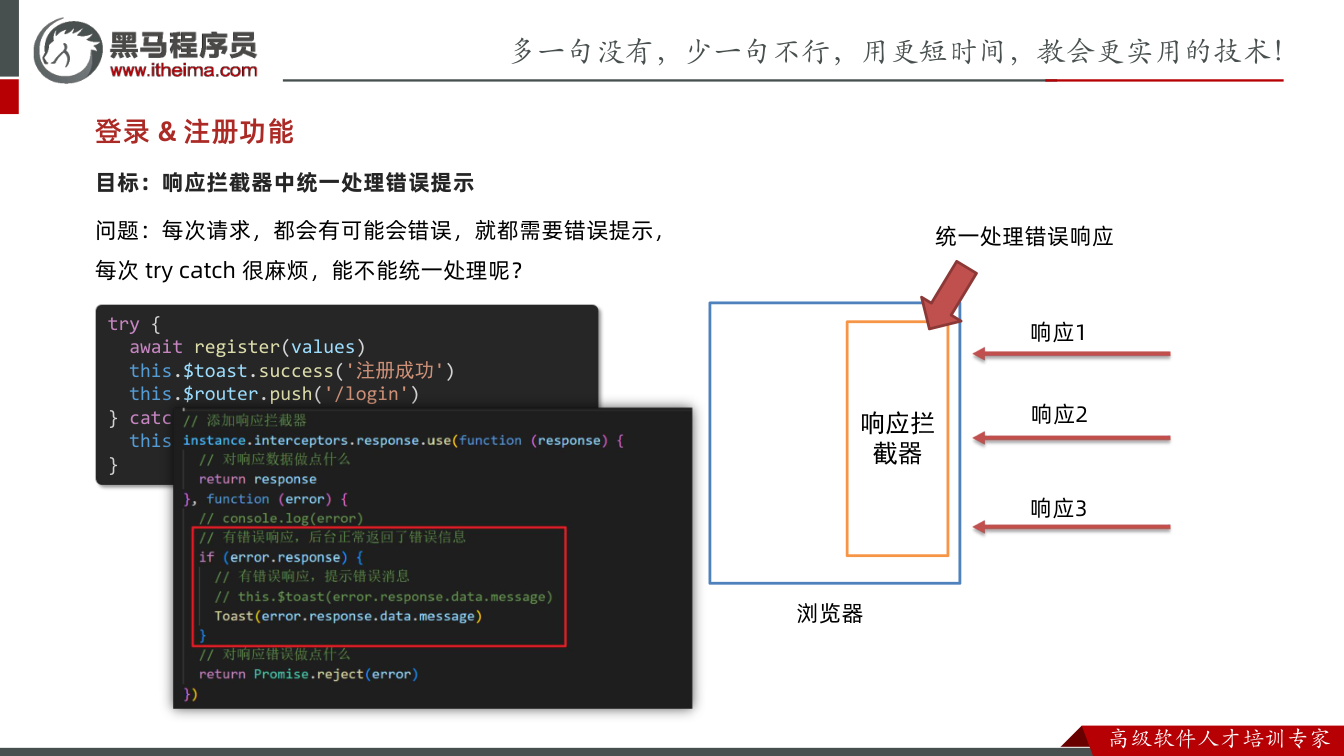Screen dimensions: 1344x756
Task: Click the 登录 & 注册功能 heading
Action: pos(194,132)
